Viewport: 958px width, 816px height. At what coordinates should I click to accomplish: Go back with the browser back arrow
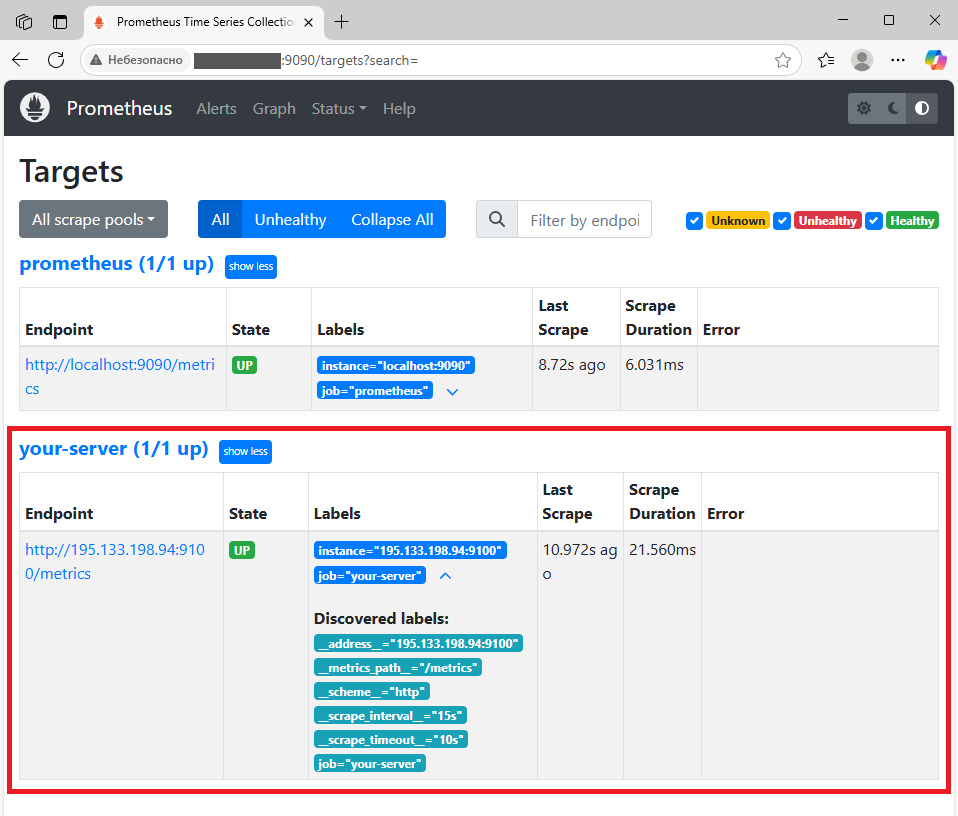(20, 60)
